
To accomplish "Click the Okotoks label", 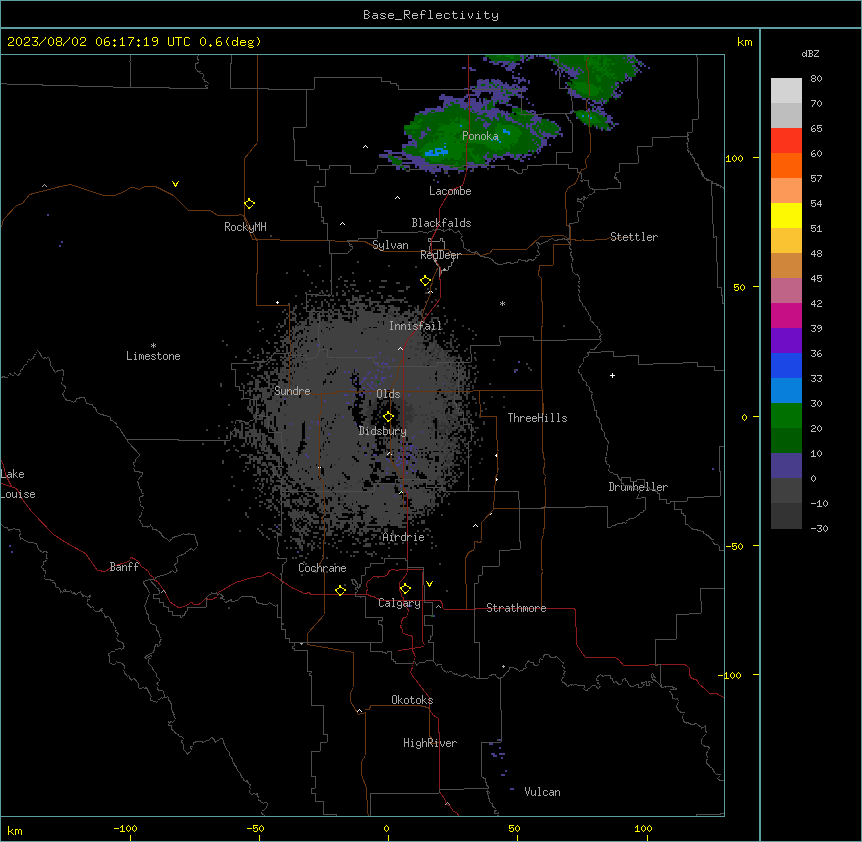I will pos(412,700).
